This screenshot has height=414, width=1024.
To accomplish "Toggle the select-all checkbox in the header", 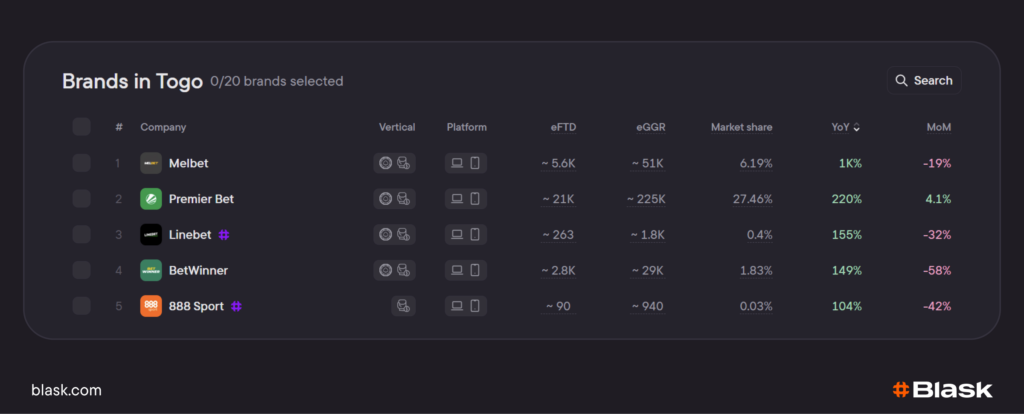I will tap(81, 127).
